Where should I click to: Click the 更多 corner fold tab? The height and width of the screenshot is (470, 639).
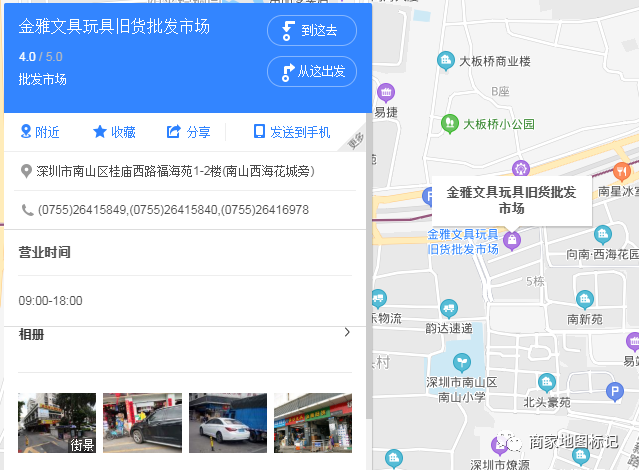(x=356, y=143)
